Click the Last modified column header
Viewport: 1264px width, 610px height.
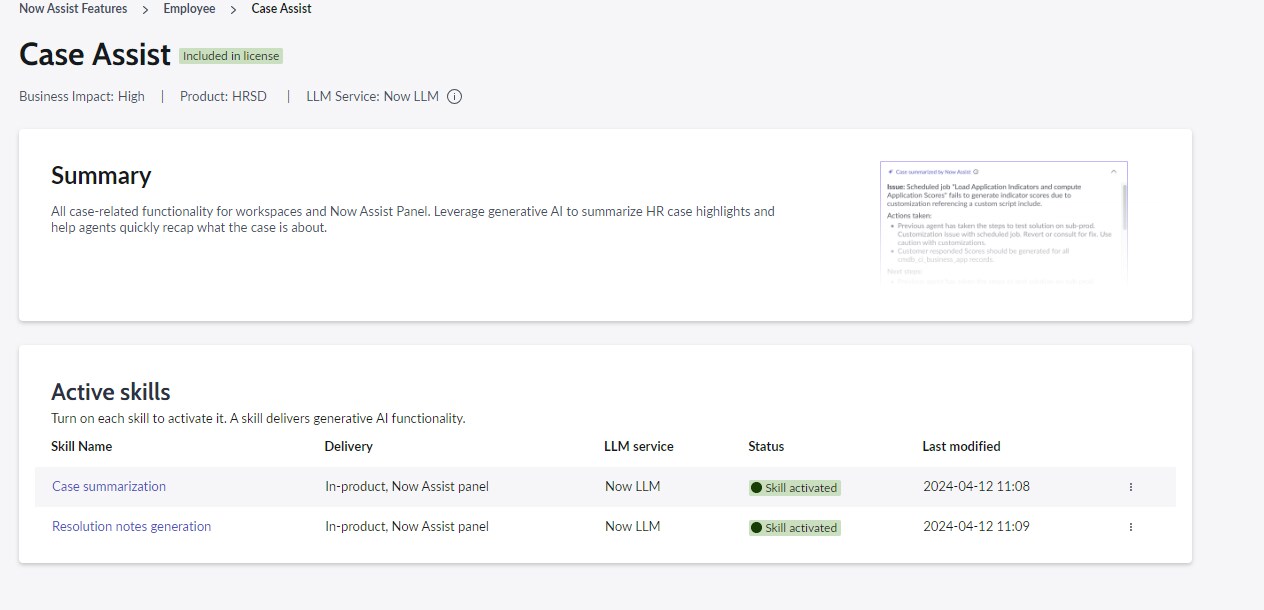click(961, 447)
